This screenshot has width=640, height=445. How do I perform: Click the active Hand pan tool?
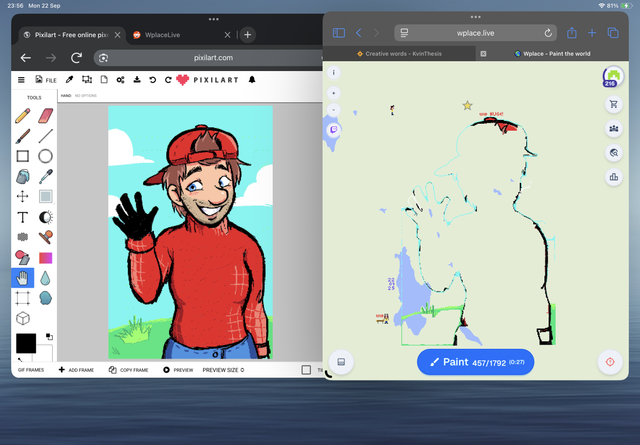click(x=22, y=278)
